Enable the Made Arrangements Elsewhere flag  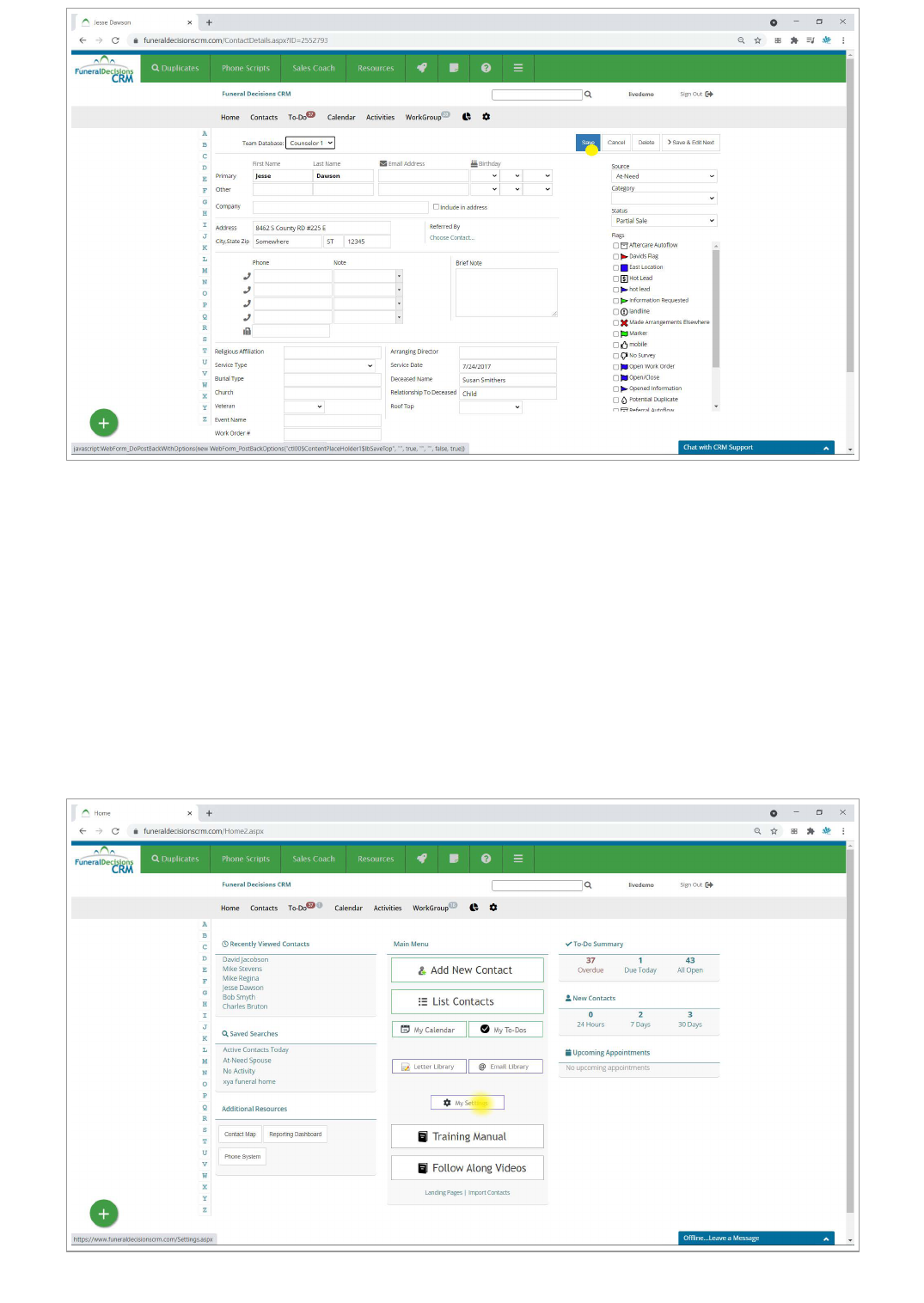click(x=615, y=323)
